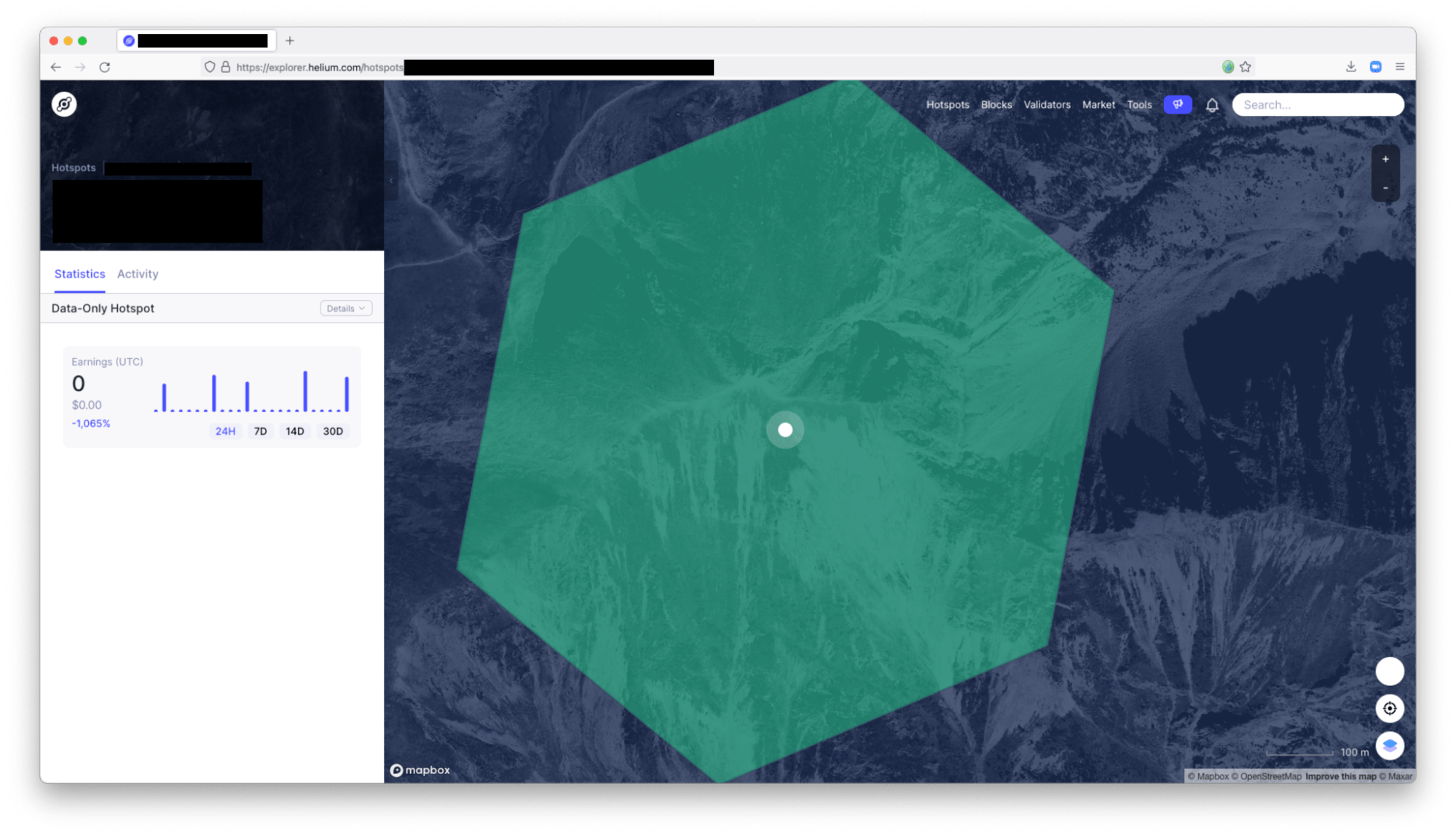Zoom out using the minus map control
The height and width of the screenshot is (836, 1456).
pyautogui.click(x=1385, y=188)
